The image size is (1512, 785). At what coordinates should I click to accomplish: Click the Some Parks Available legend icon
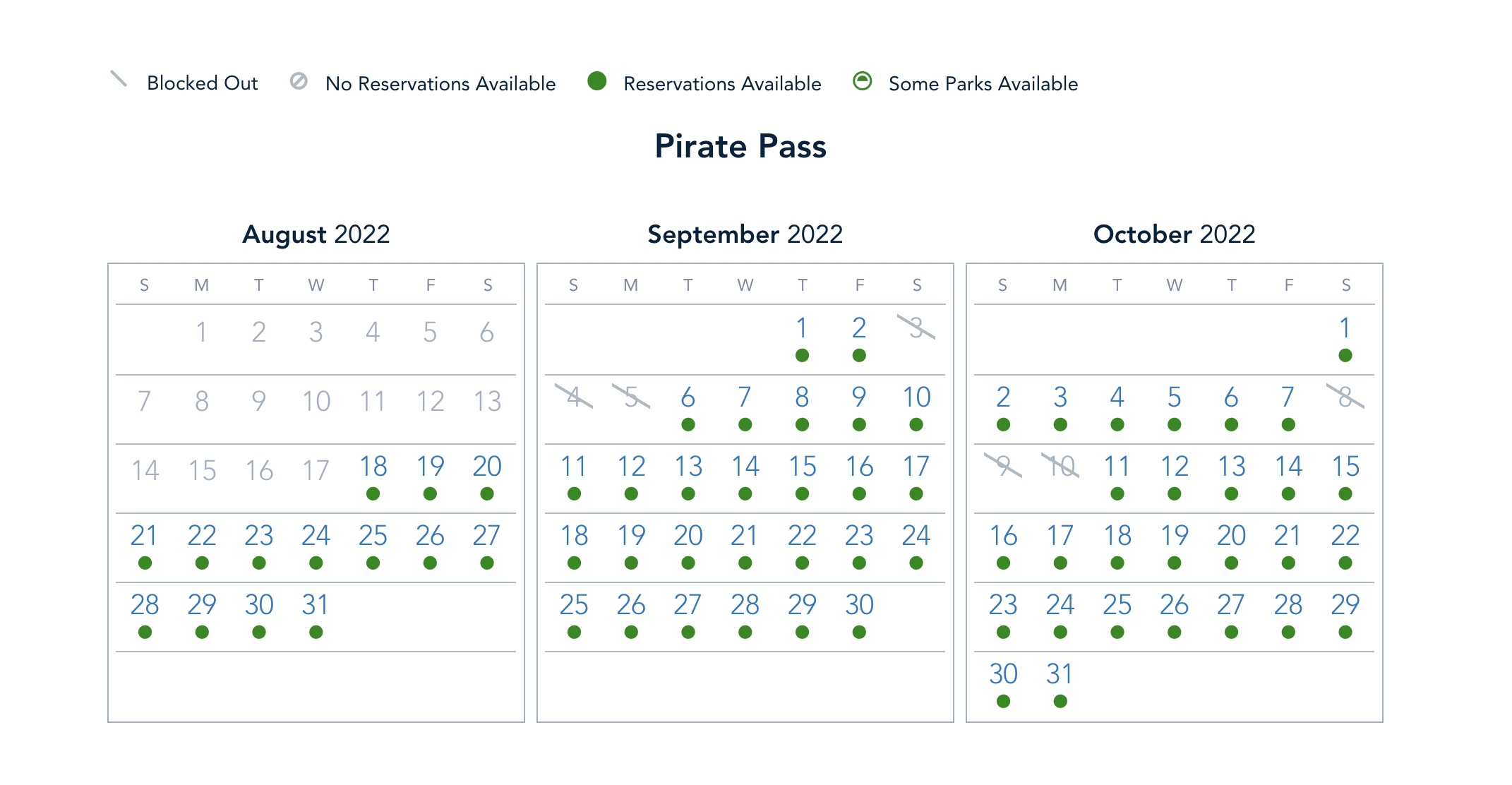862,81
